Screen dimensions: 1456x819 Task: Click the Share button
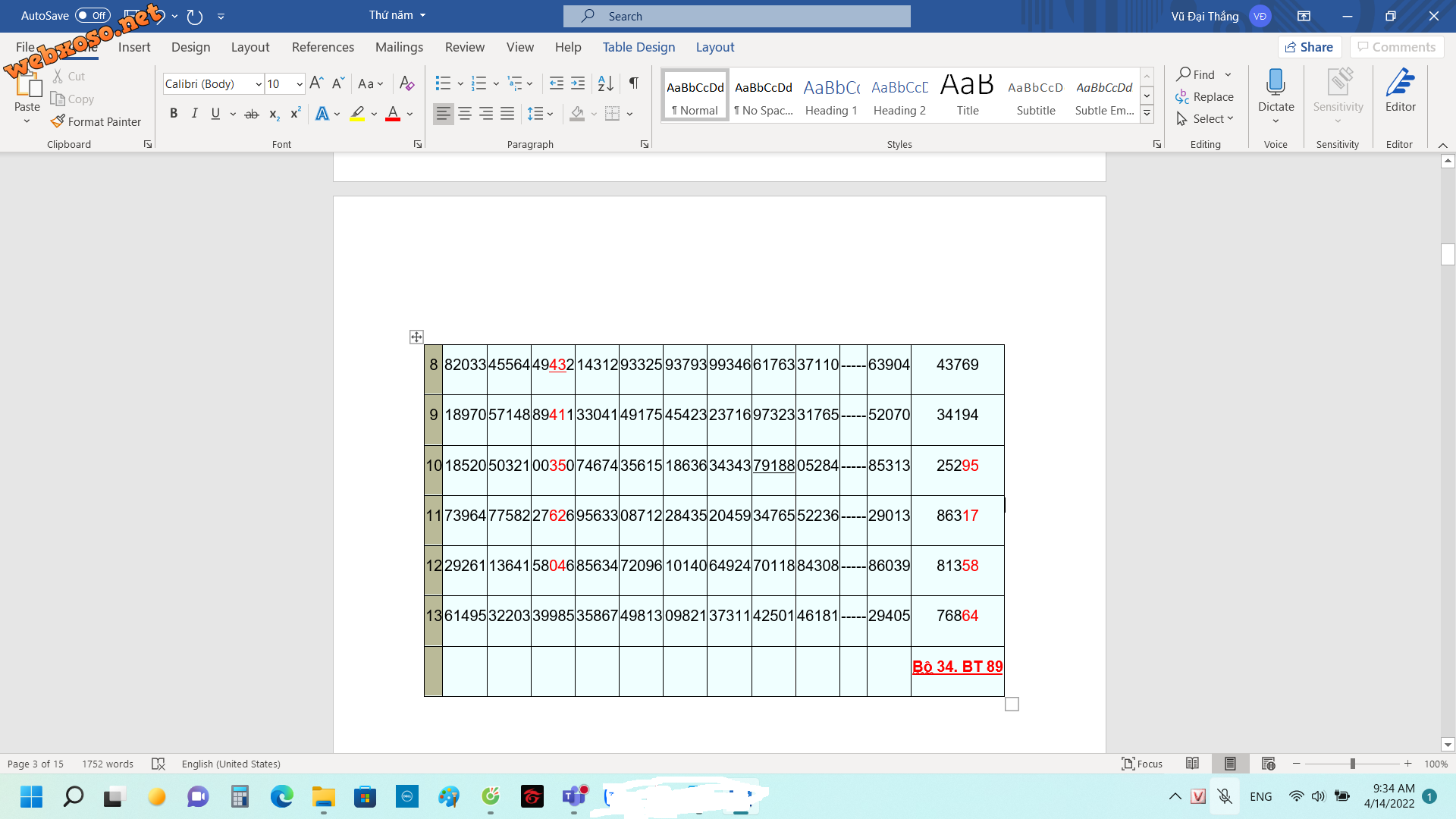1310,47
